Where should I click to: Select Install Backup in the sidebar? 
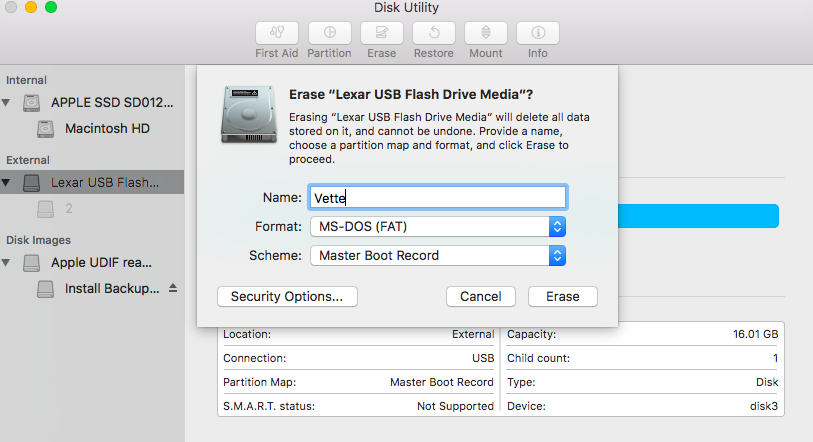pos(112,289)
